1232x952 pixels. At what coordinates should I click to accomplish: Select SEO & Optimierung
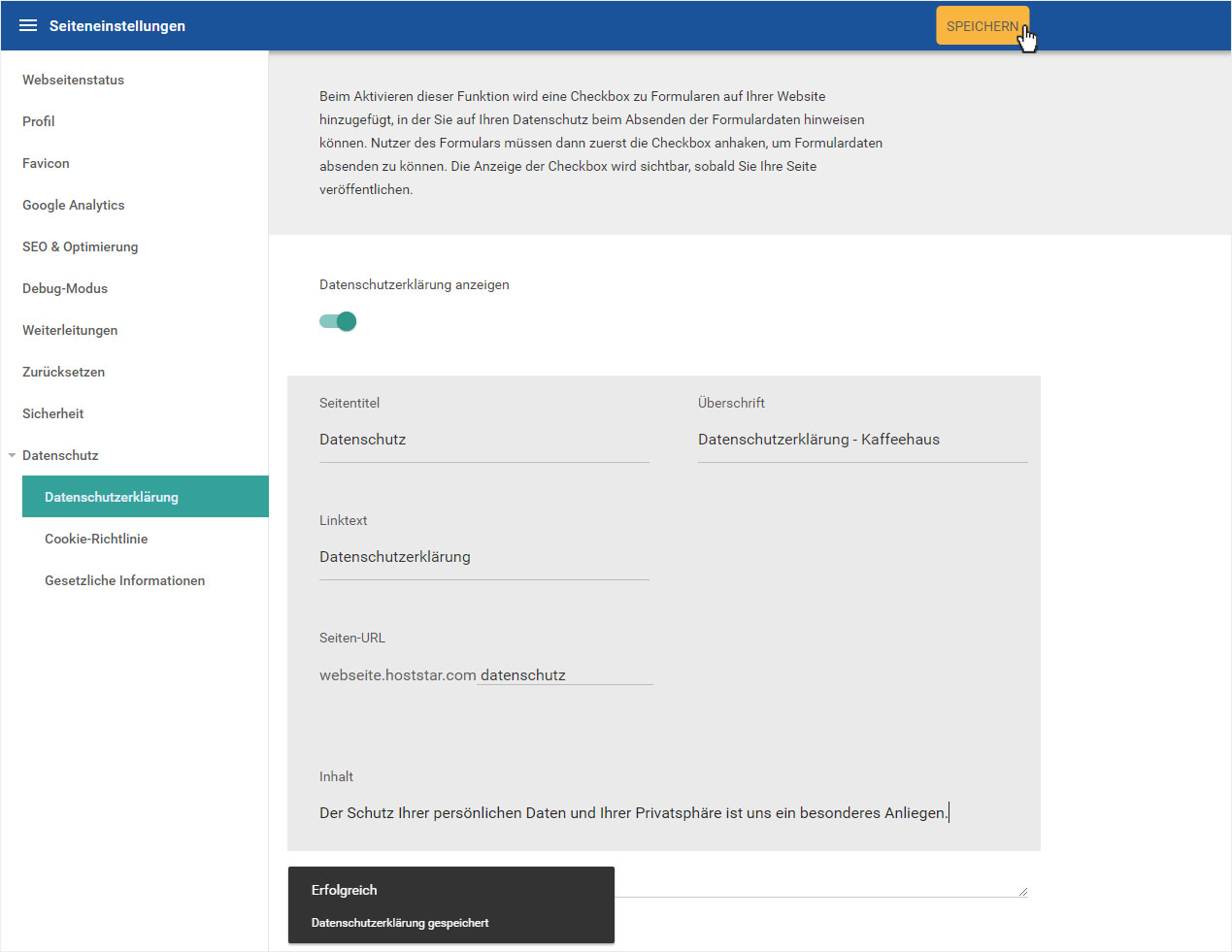[x=81, y=246]
